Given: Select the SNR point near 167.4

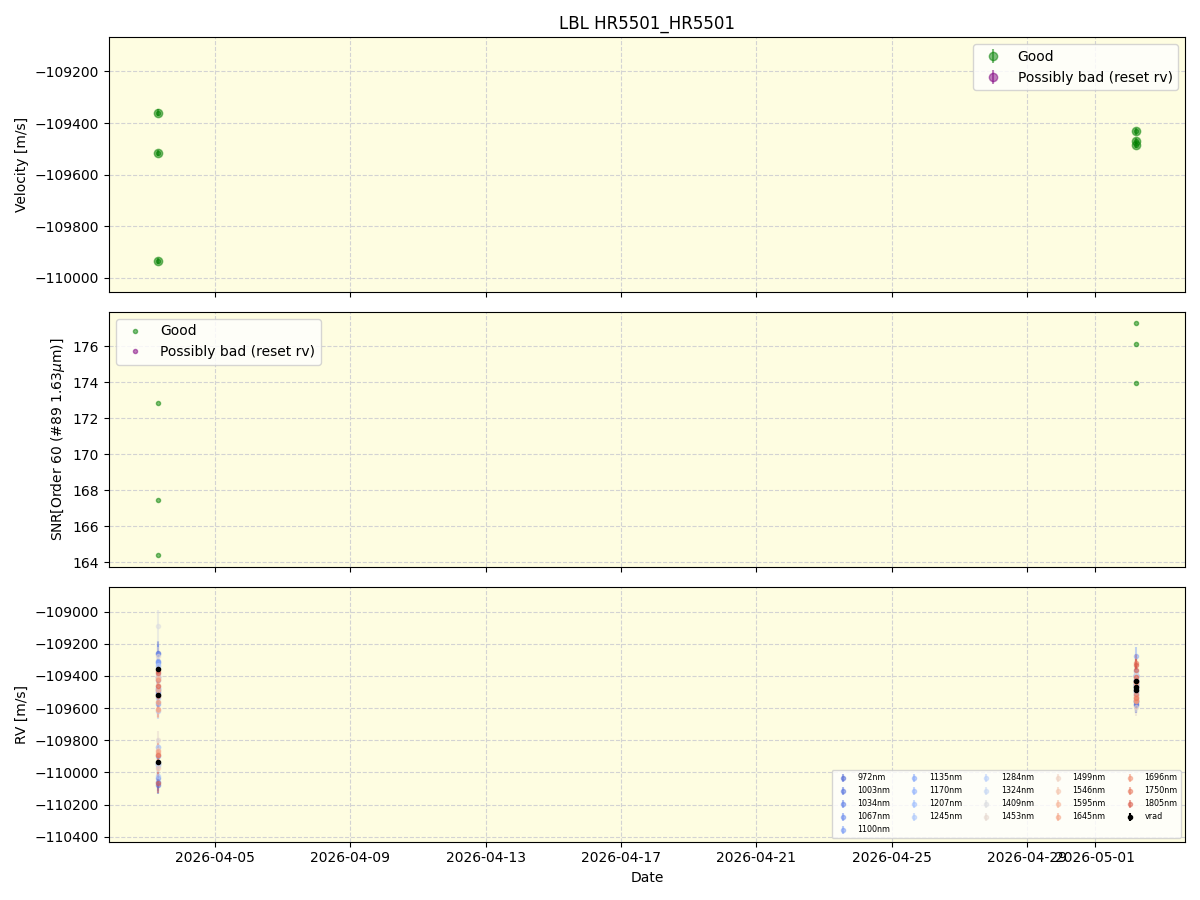Looking at the screenshot, I should tap(158, 500).
